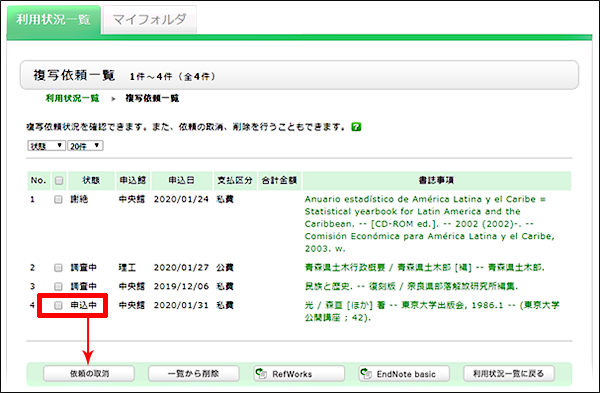The image size is (600, 393).
Task: Check the box for row 3 dated 2019/12/06
Action: point(58,286)
